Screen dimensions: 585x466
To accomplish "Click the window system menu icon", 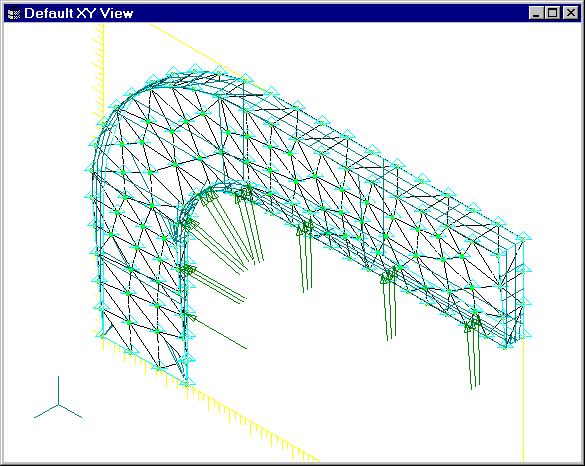I will click(x=14, y=13).
